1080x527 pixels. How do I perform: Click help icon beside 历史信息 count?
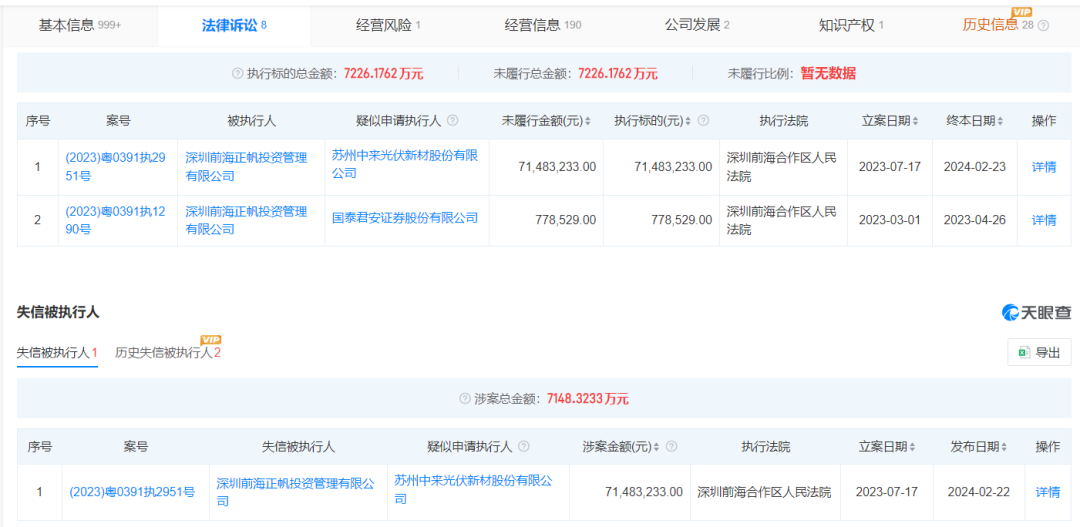pyautogui.click(x=1043, y=26)
